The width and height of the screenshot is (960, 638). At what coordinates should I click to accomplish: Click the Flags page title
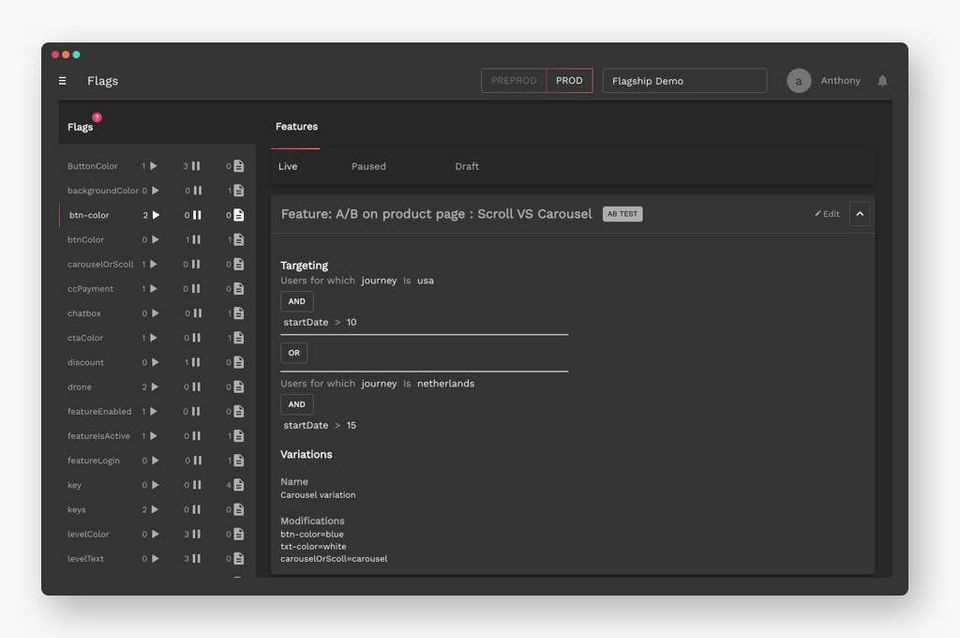(x=102, y=81)
